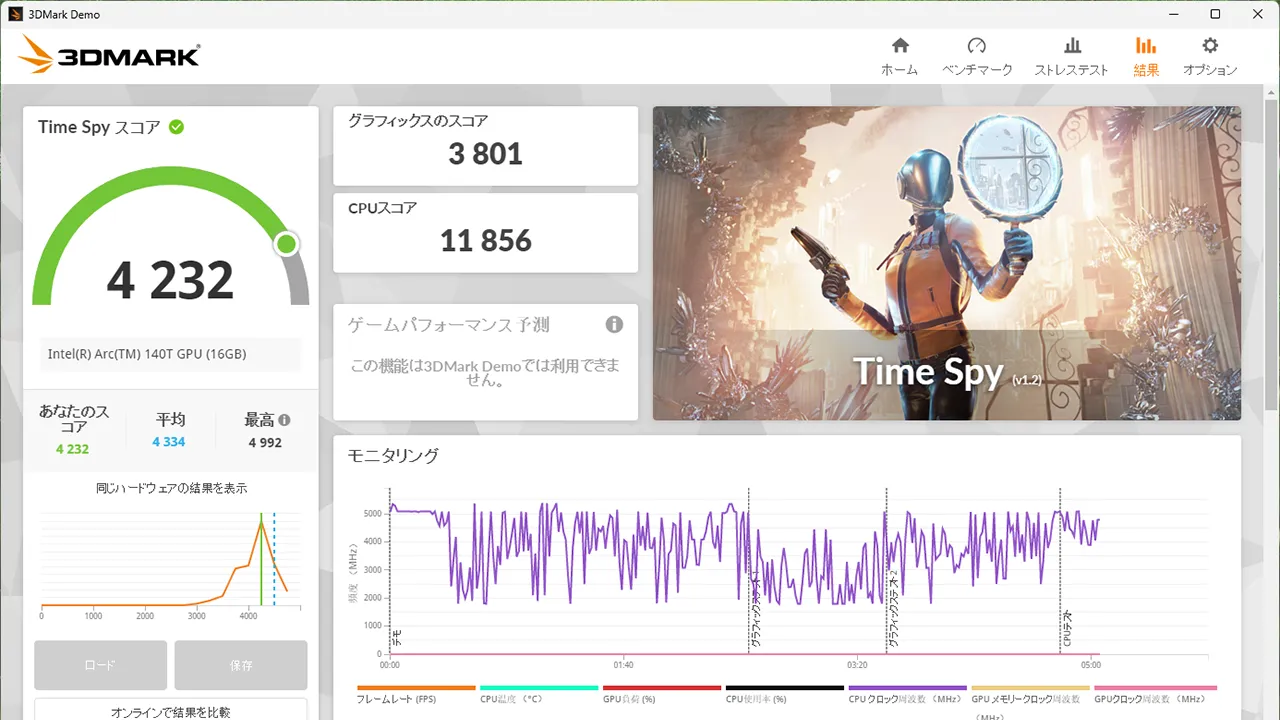Open the Options (オプション) tab

[x=1210, y=56]
